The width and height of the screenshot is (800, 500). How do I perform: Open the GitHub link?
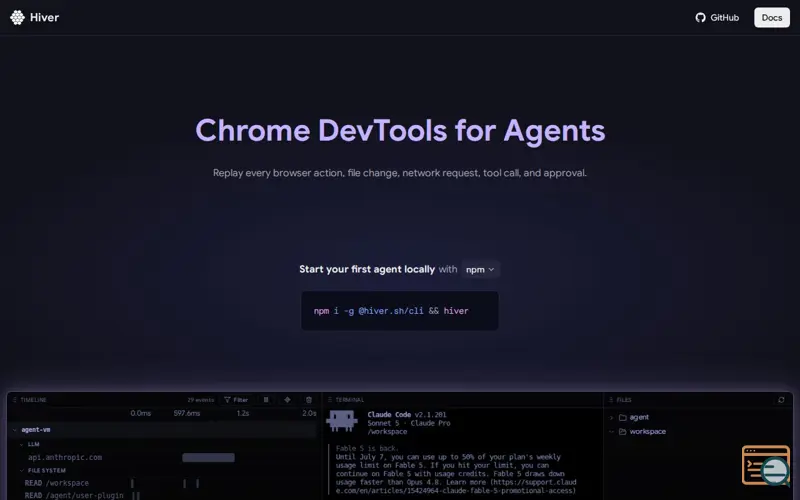click(x=717, y=17)
